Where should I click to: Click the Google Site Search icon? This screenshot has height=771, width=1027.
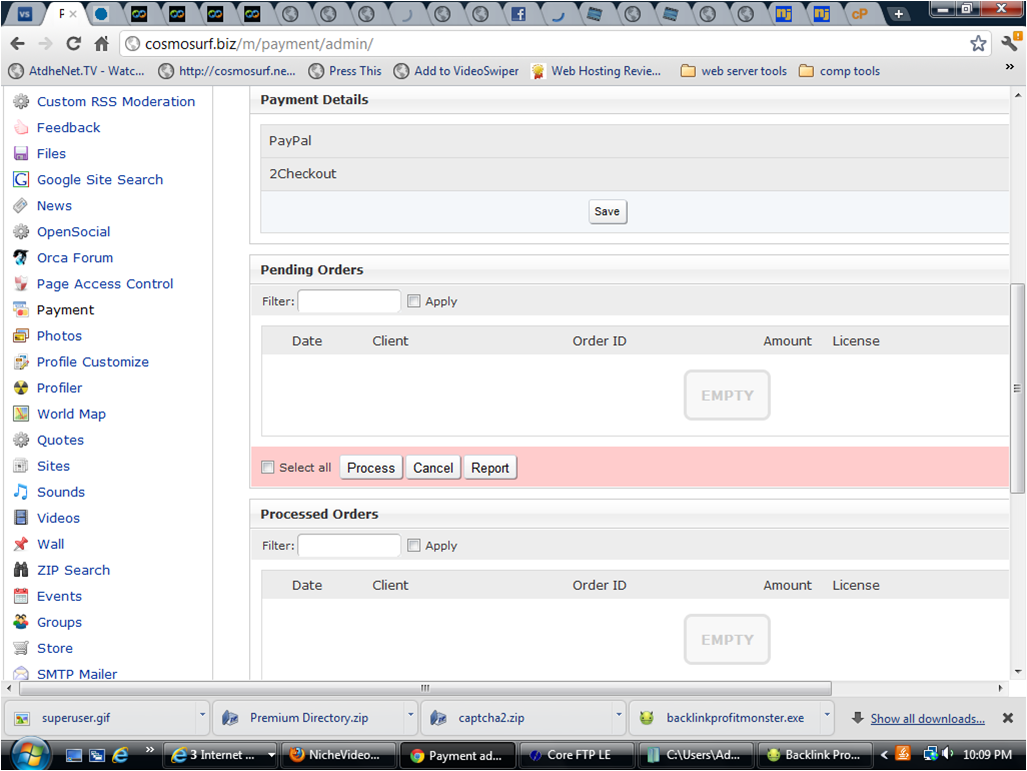pos(20,180)
